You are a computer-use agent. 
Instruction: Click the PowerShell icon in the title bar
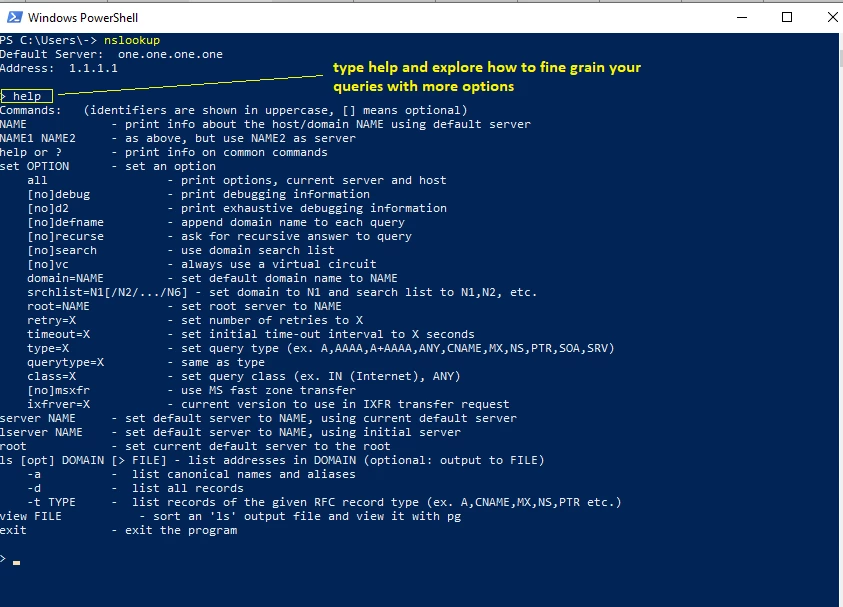[x=15, y=17]
